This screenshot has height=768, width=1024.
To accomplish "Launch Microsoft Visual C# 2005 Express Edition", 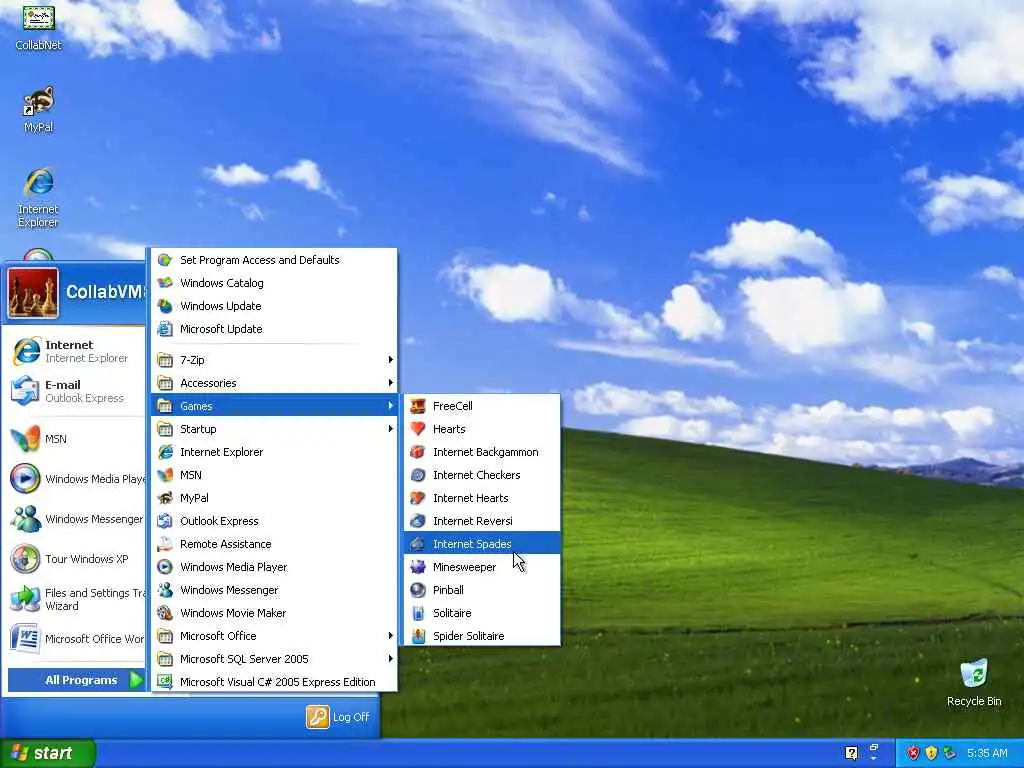I will coord(274,682).
